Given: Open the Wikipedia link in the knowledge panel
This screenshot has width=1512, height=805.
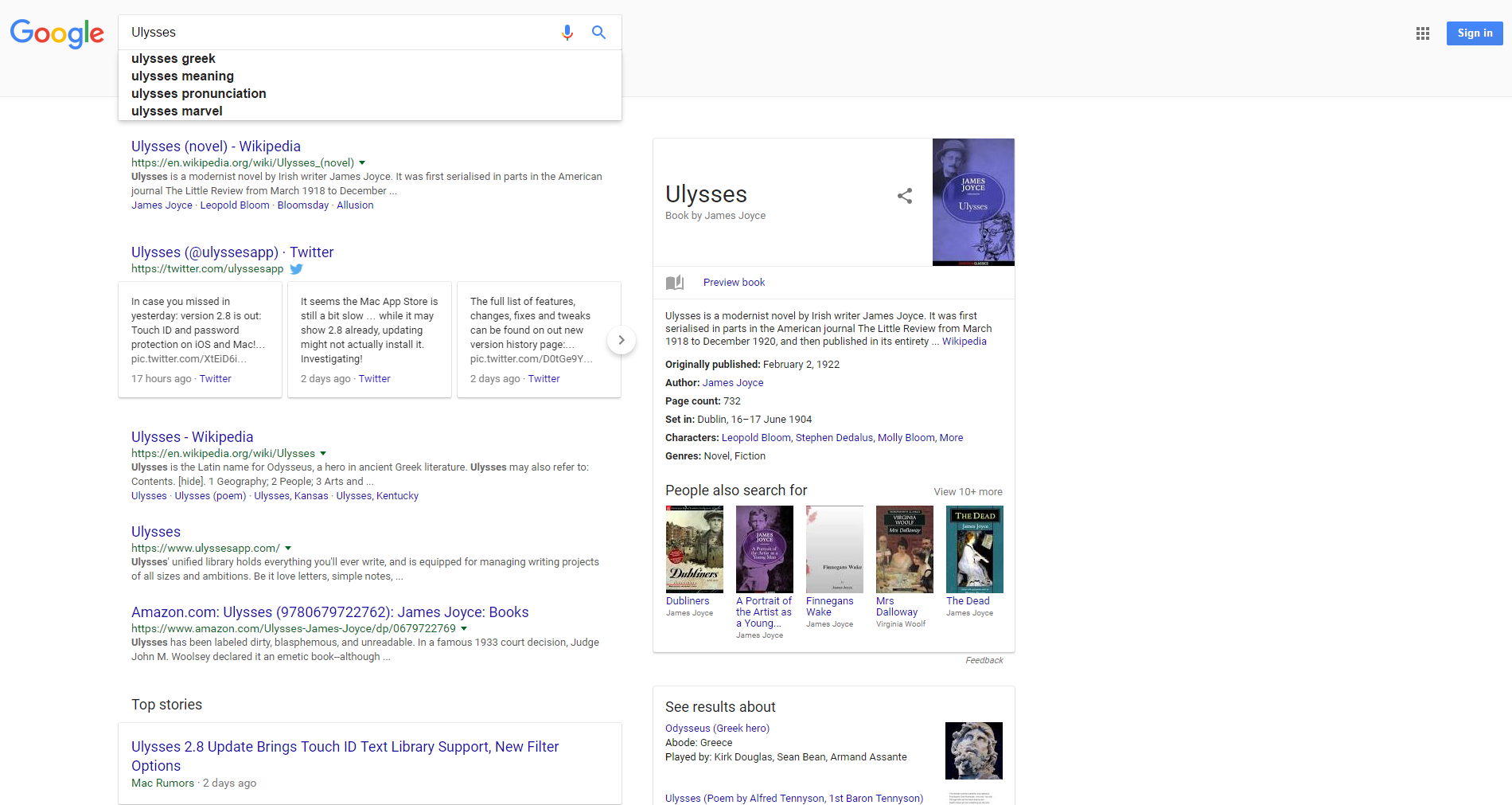Looking at the screenshot, I should point(964,342).
